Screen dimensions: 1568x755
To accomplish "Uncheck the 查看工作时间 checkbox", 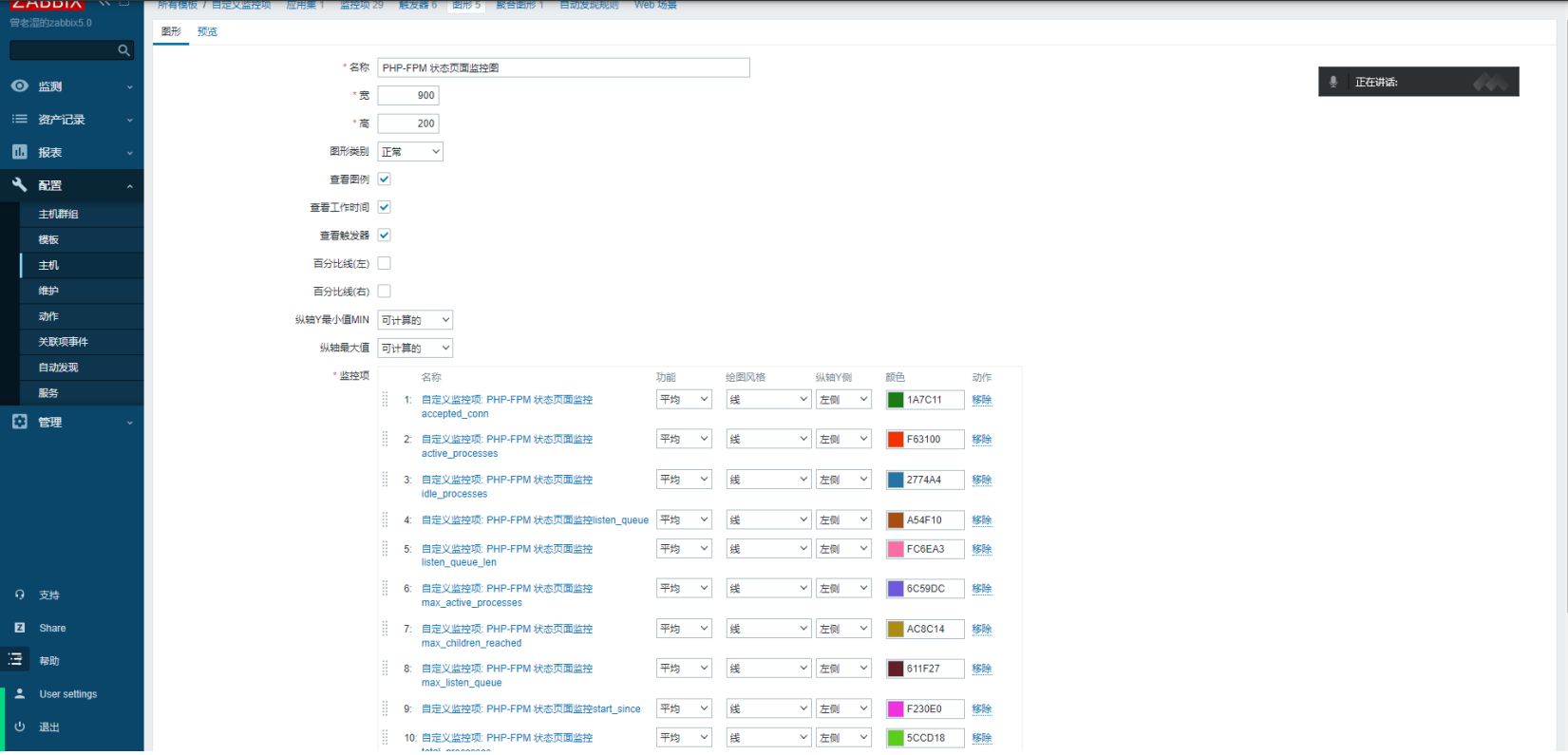I will point(385,207).
